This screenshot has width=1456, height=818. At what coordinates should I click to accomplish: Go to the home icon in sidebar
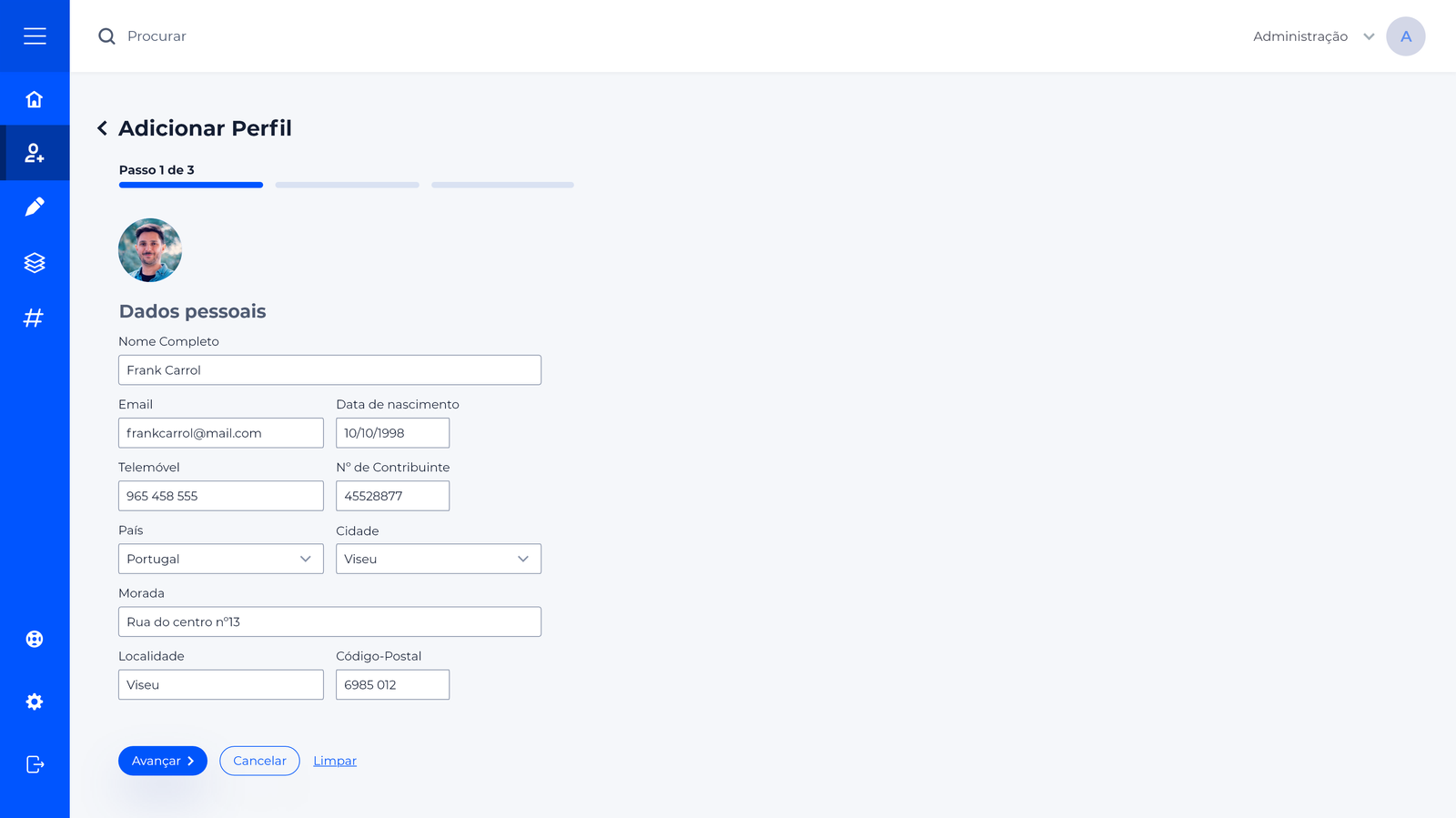35,99
